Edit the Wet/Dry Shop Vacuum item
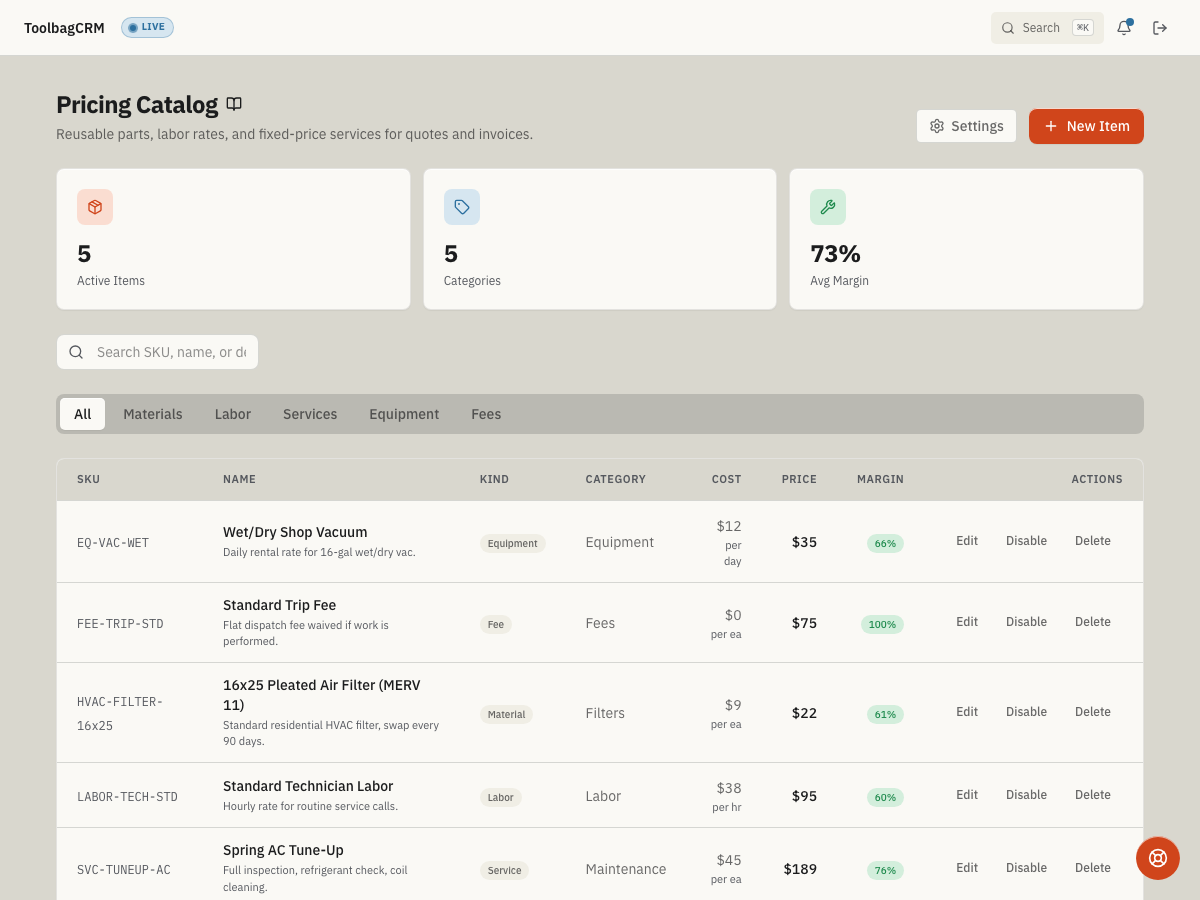 967,541
